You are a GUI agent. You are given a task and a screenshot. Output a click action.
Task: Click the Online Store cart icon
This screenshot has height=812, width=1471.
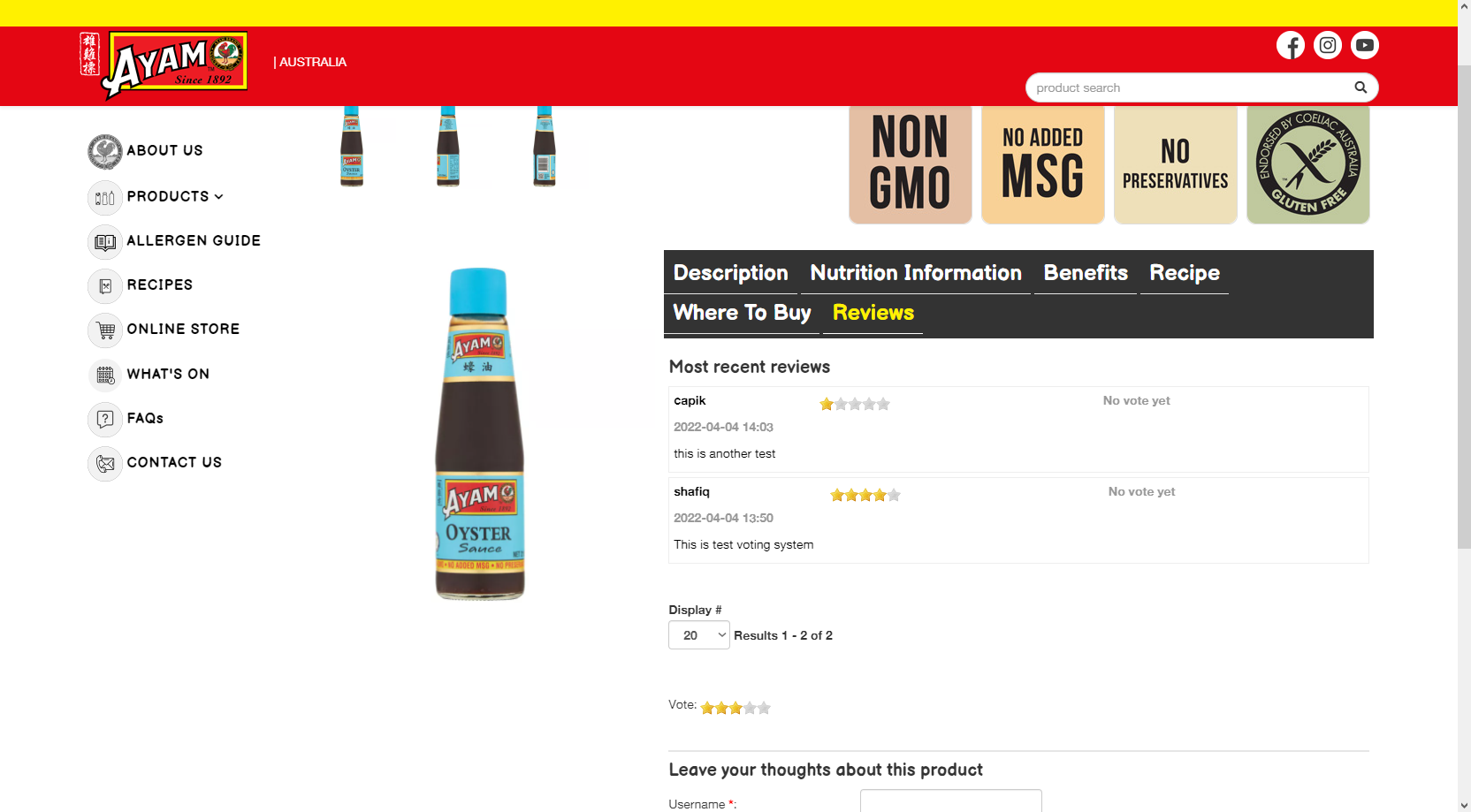[x=105, y=330]
